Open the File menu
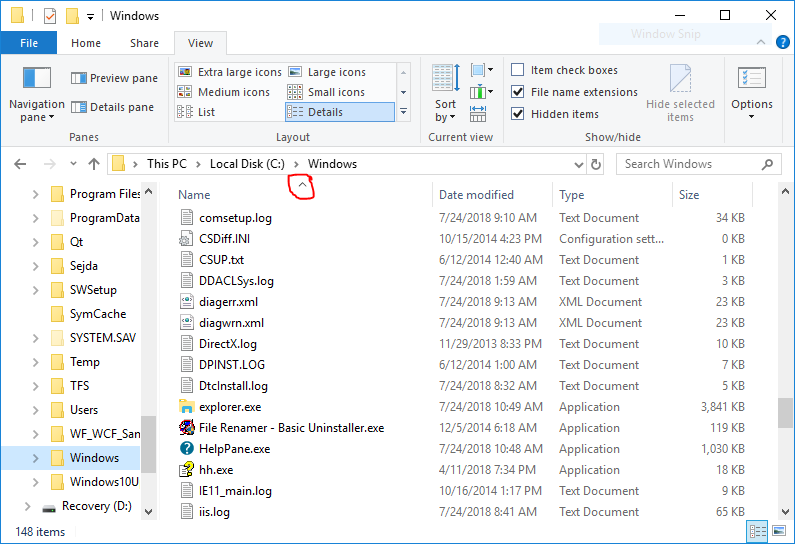Viewport: 795px width, 544px height. (x=29, y=43)
